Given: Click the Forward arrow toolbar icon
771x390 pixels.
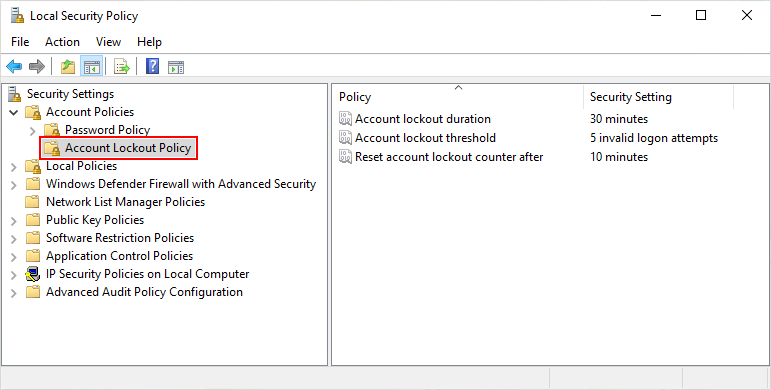Looking at the screenshot, I should pos(37,66).
